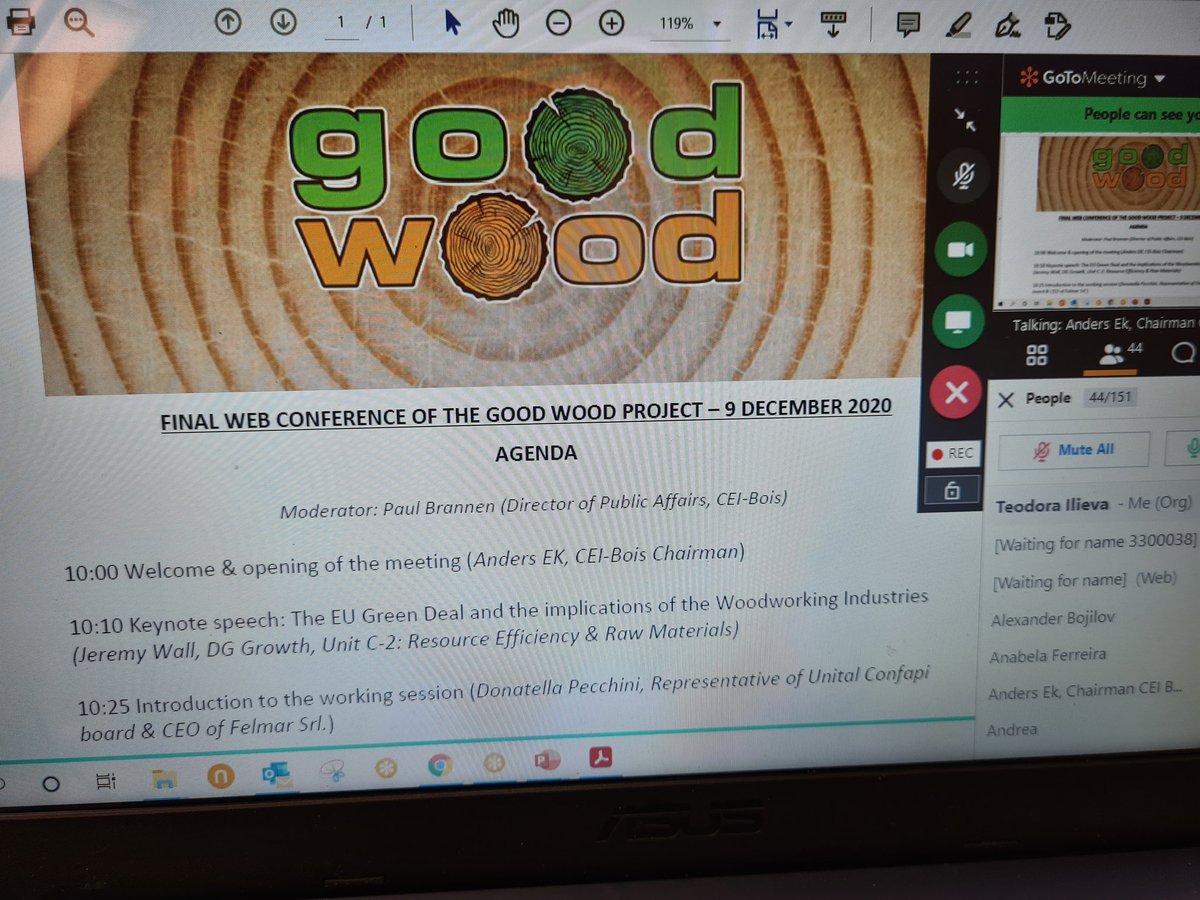Toggle the meeting lock padlock icon
This screenshot has height=900, width=1200.
(x=952, y=490)
